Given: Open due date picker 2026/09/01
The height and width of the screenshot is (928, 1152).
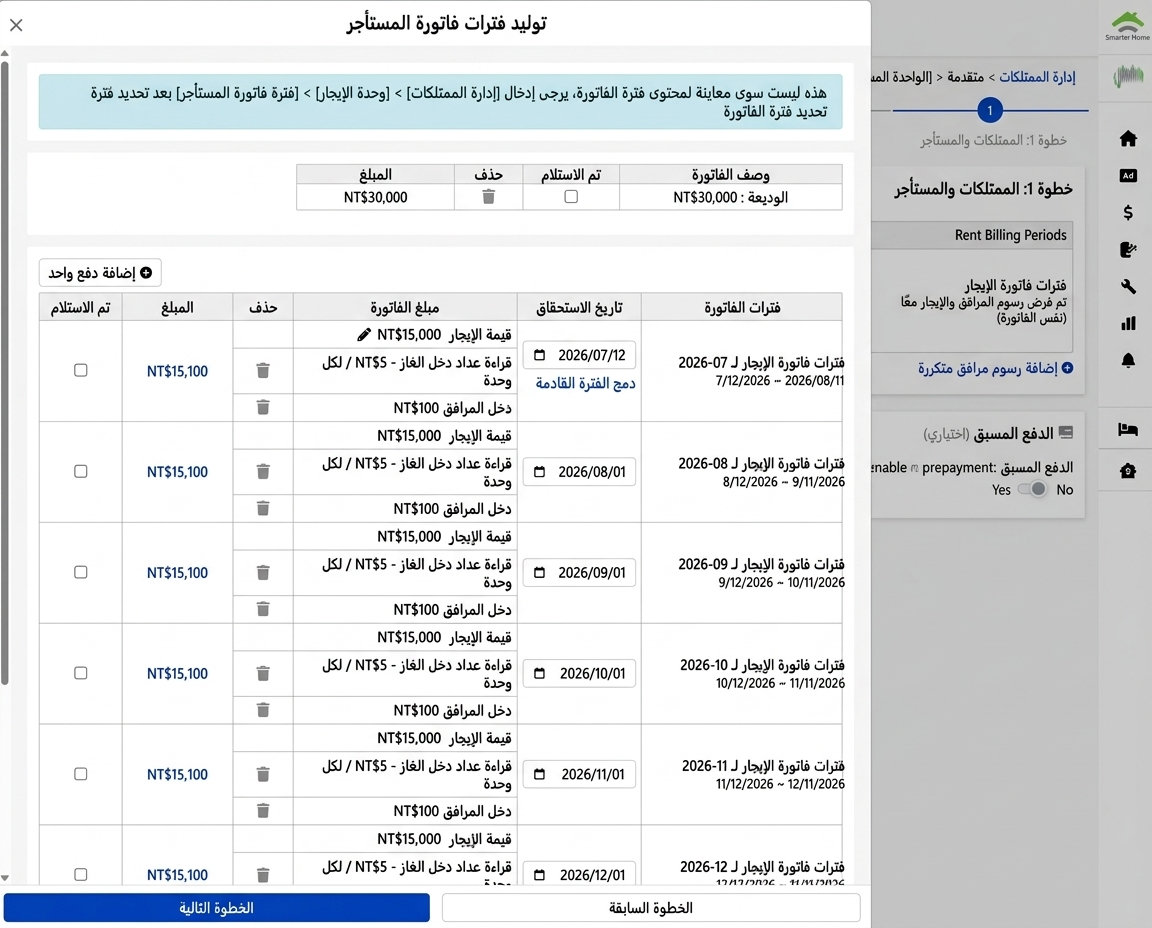Looking at the screenshot, I should [579, 572].
